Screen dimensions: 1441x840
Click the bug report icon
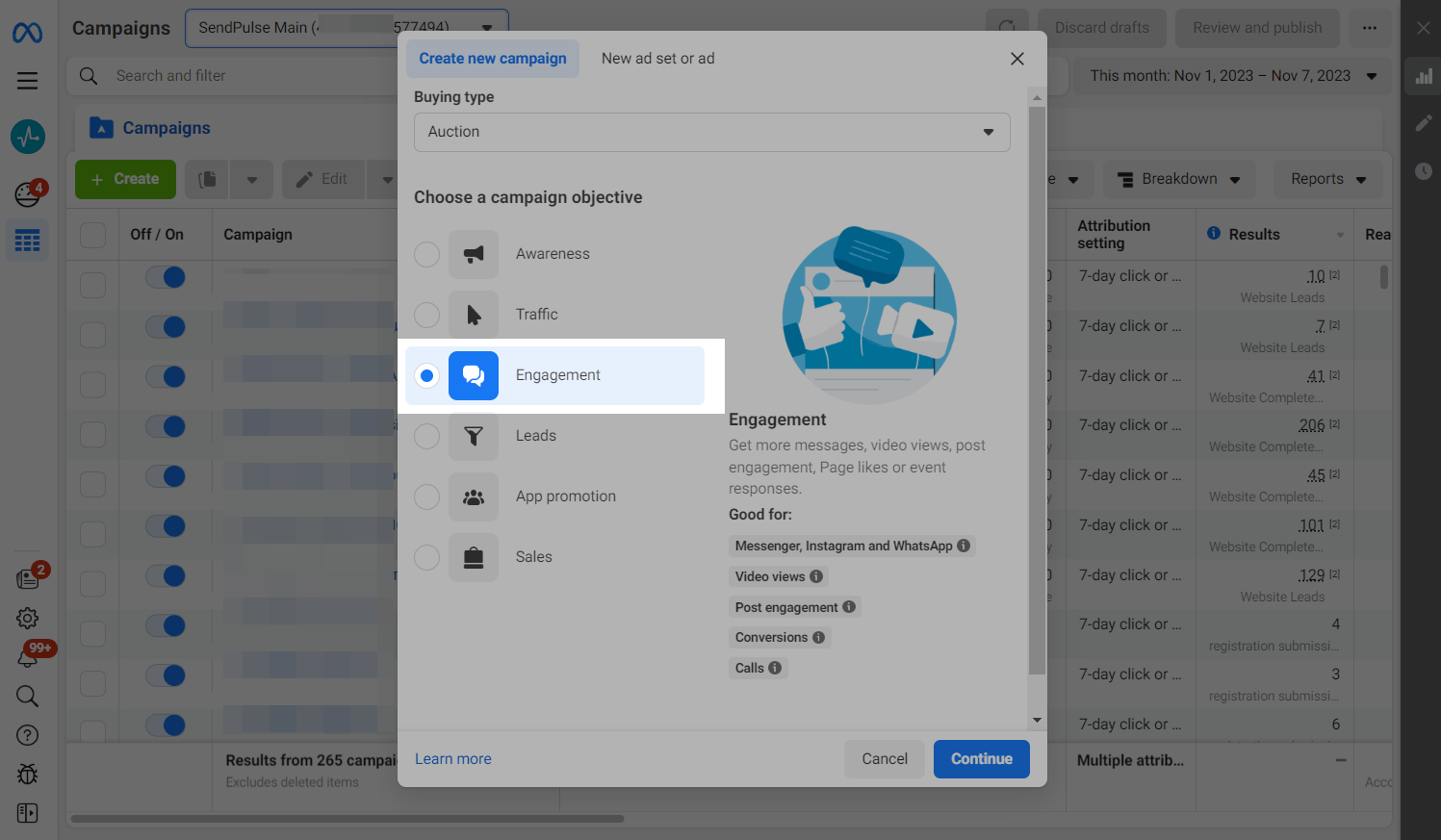[27, 774]
